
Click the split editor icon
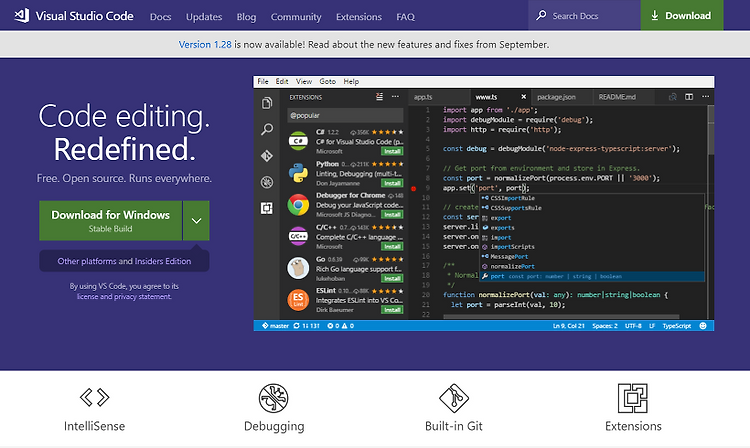[x=689, y=97]
